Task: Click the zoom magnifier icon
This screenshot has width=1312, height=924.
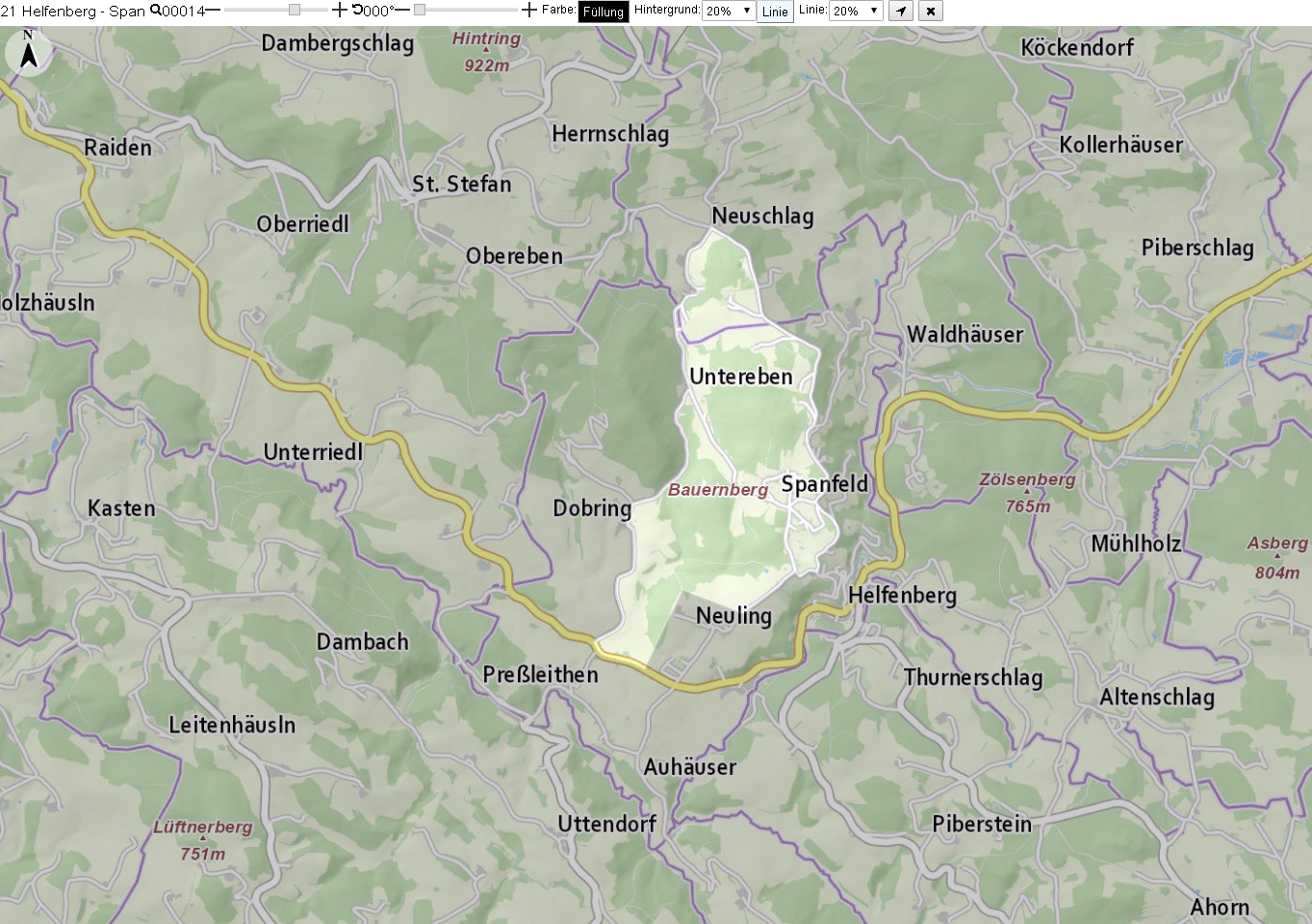Action: coord(156,11)
